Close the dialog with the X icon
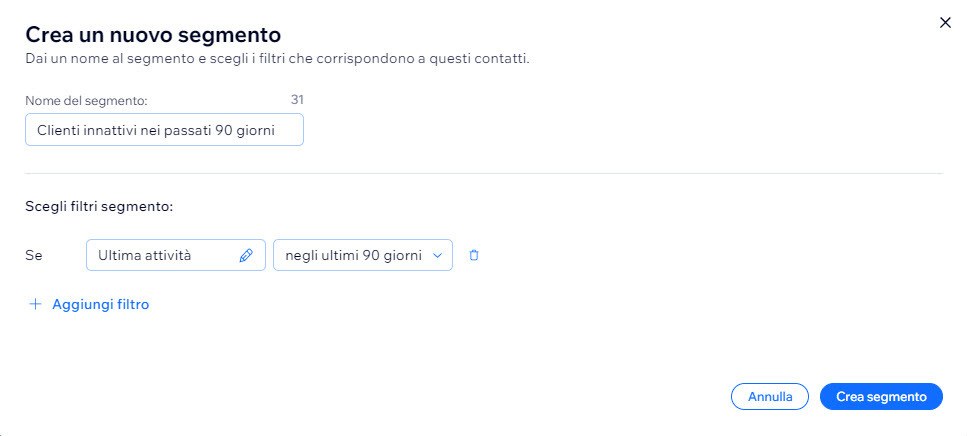The height and width of the screenshot is (436, 967). pyautogui.click(x=945, y=23)
